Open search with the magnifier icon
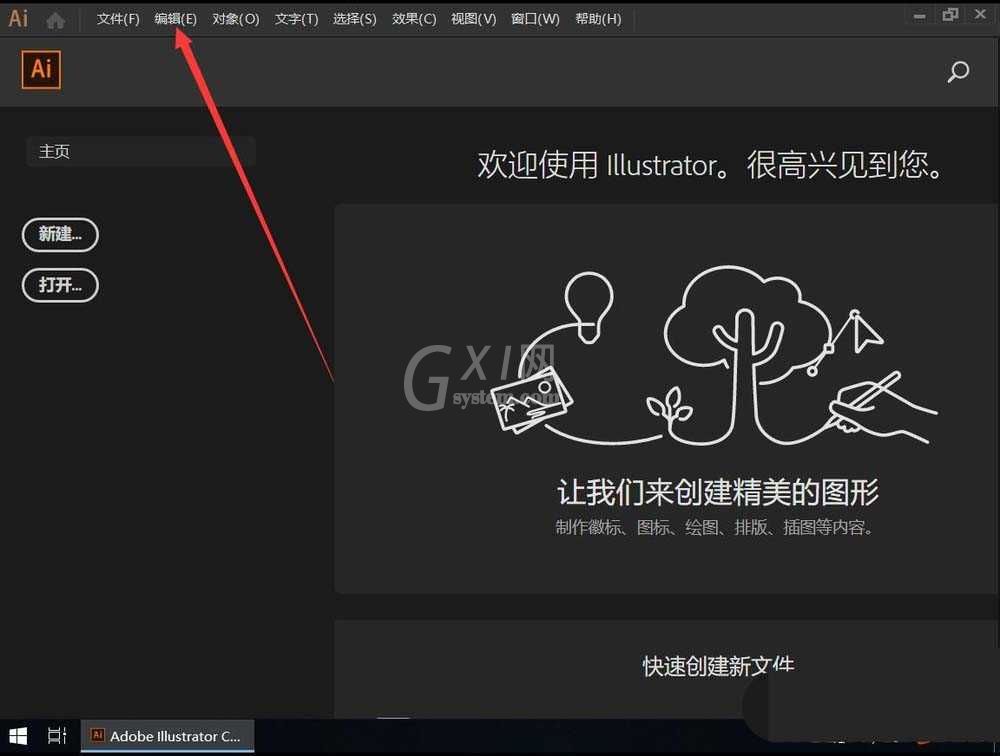 (x=957, y=71)
